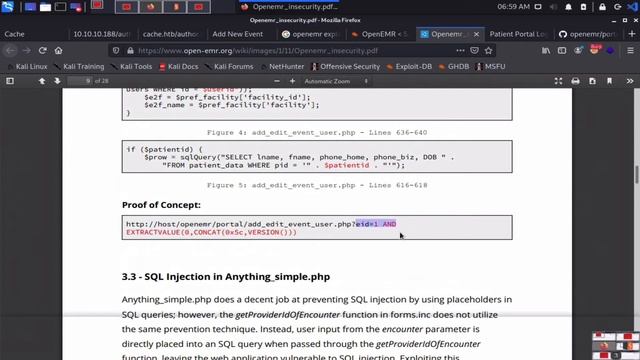Screen dimensions: 640x360
Task: Switch to the Cache tab
Action: point(33,34)
